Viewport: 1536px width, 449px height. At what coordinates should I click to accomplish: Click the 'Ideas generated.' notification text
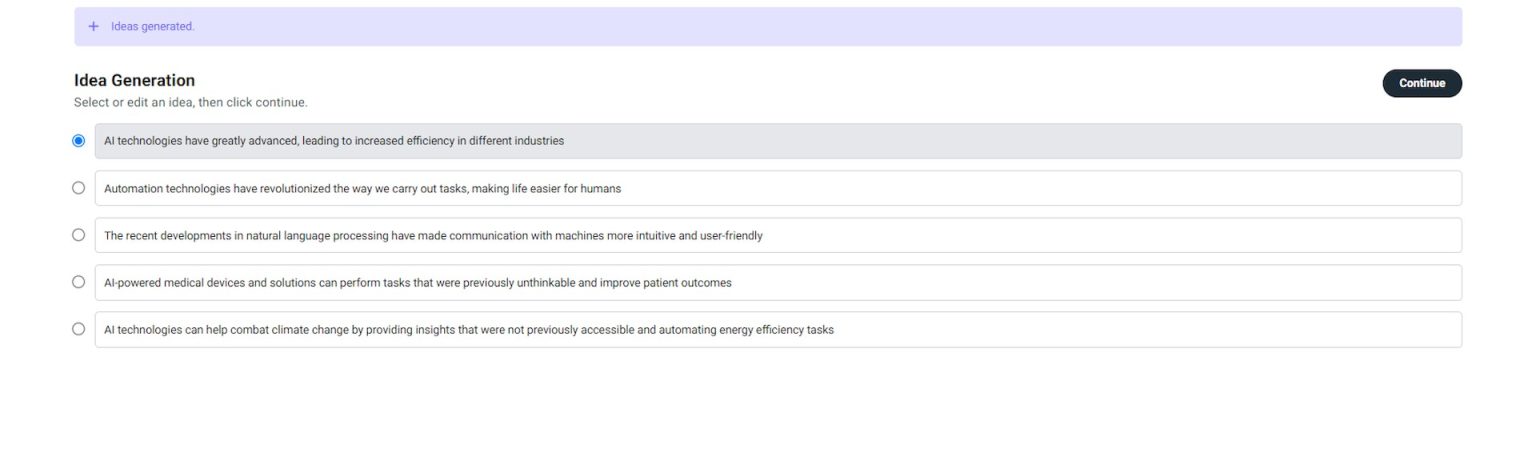[152, 27]
